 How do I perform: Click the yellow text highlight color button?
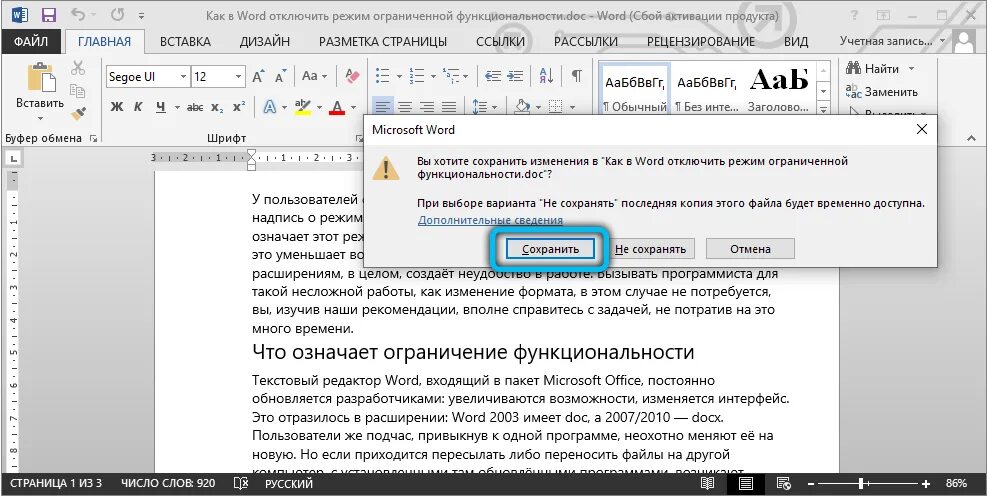(x=303, y=107)
